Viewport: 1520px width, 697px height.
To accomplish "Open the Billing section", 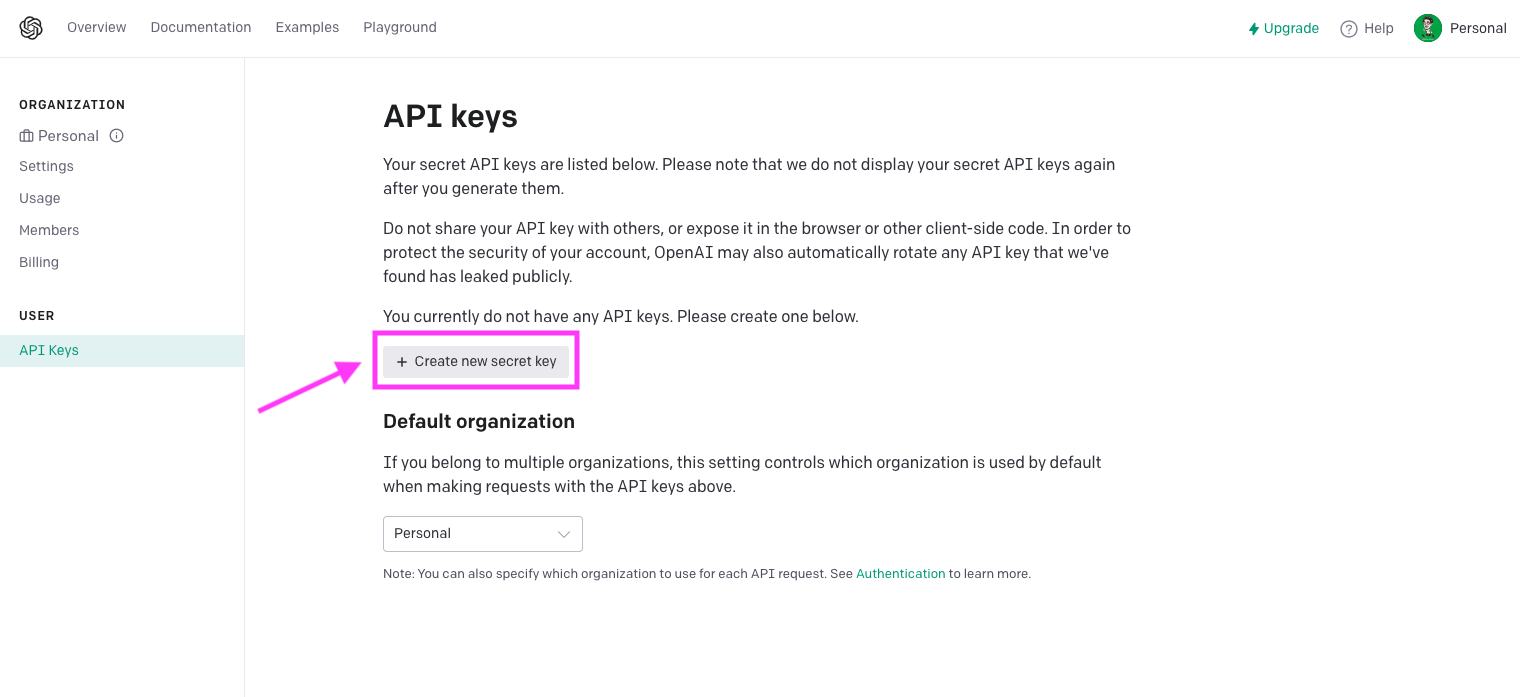I will click(x=39, y=262).
